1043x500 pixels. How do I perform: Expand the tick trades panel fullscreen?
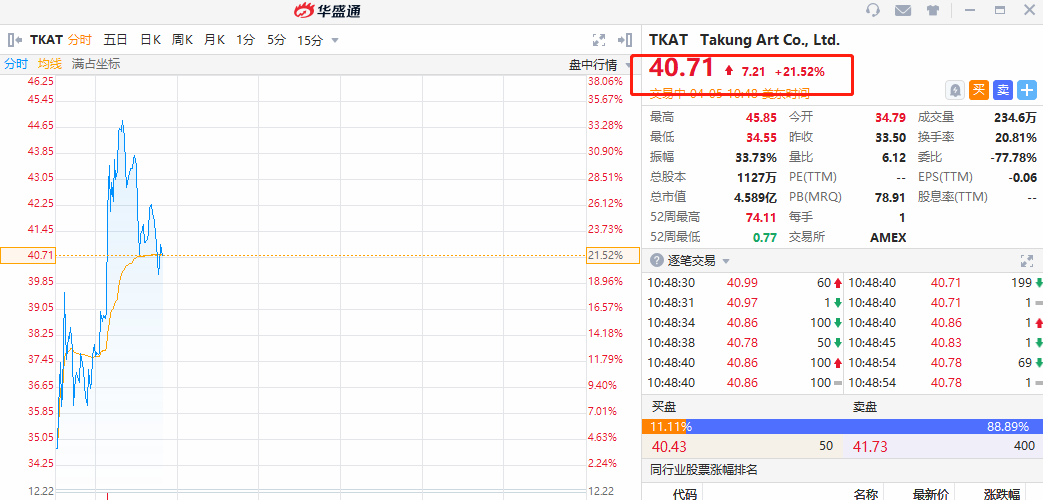[1027, 261]
